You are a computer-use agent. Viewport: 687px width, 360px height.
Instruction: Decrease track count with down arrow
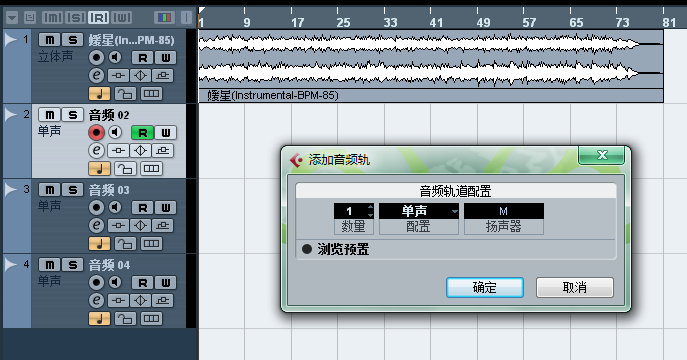pyautogui.click(x=371, y=215)
